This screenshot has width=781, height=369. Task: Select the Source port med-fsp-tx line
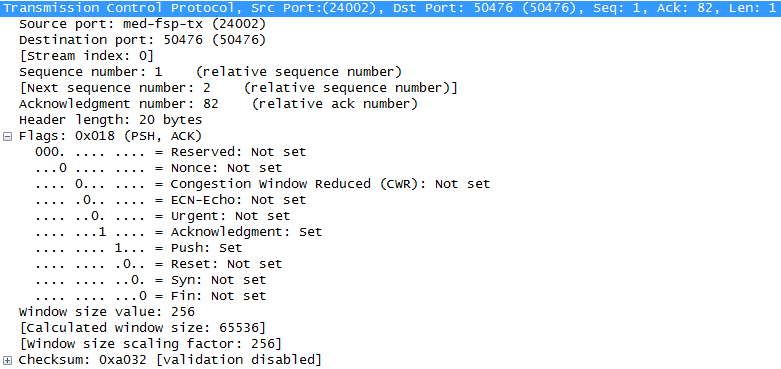click(142, 24)
